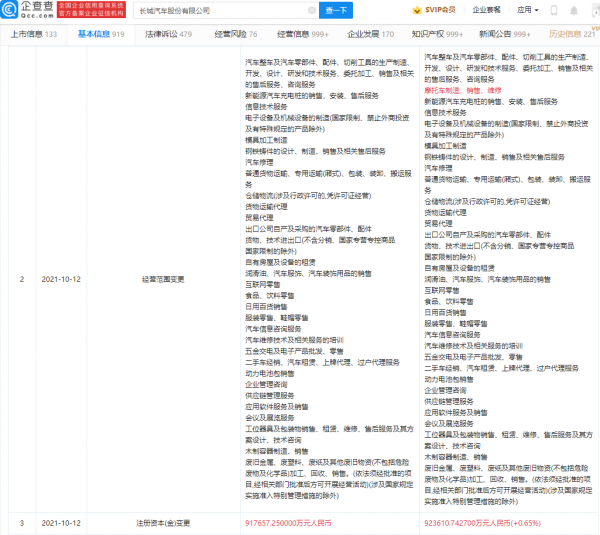
Task: Switch to the 企业发展 tab
Action: pyautogui.click(x=370, y=34)
